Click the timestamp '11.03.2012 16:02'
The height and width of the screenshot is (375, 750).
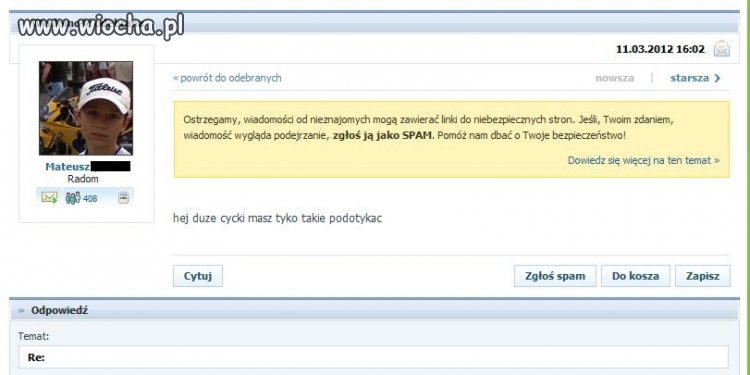(660, 49)
